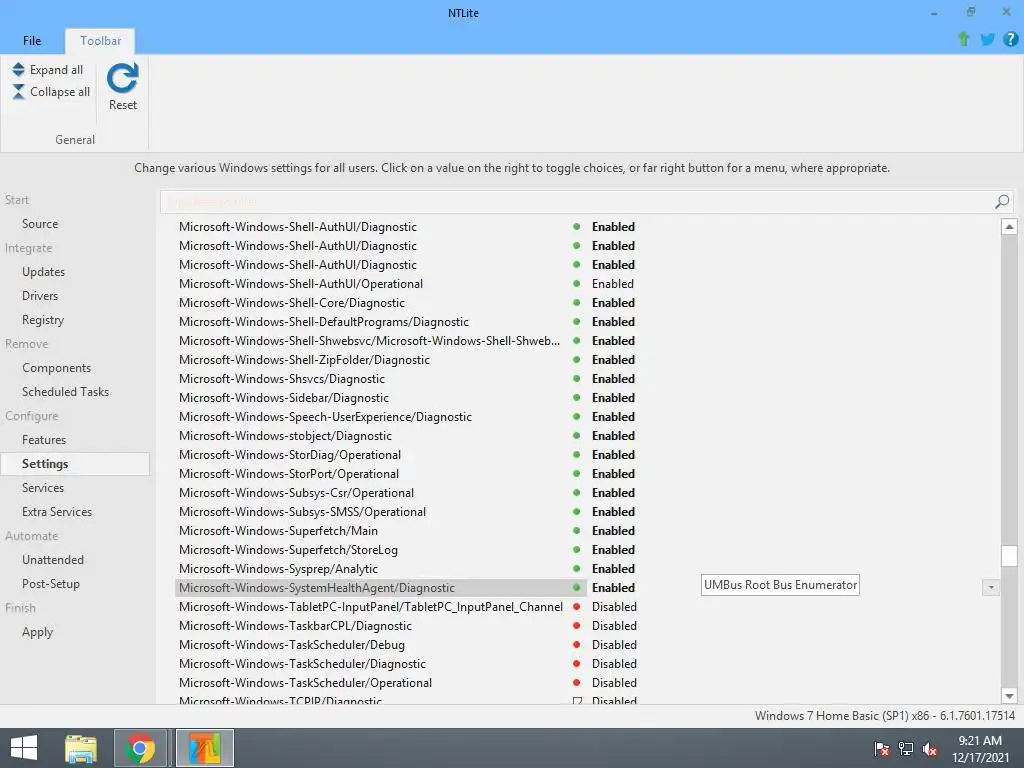Click the Collapse all icon

18,91
